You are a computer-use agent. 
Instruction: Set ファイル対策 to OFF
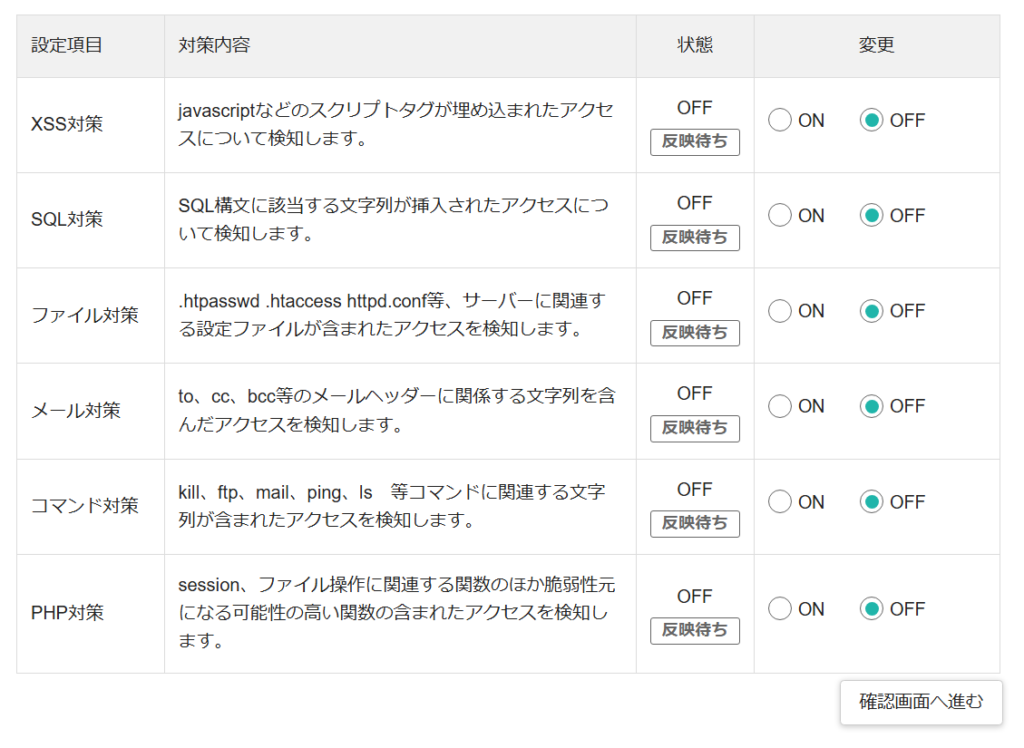pos(872,311)
